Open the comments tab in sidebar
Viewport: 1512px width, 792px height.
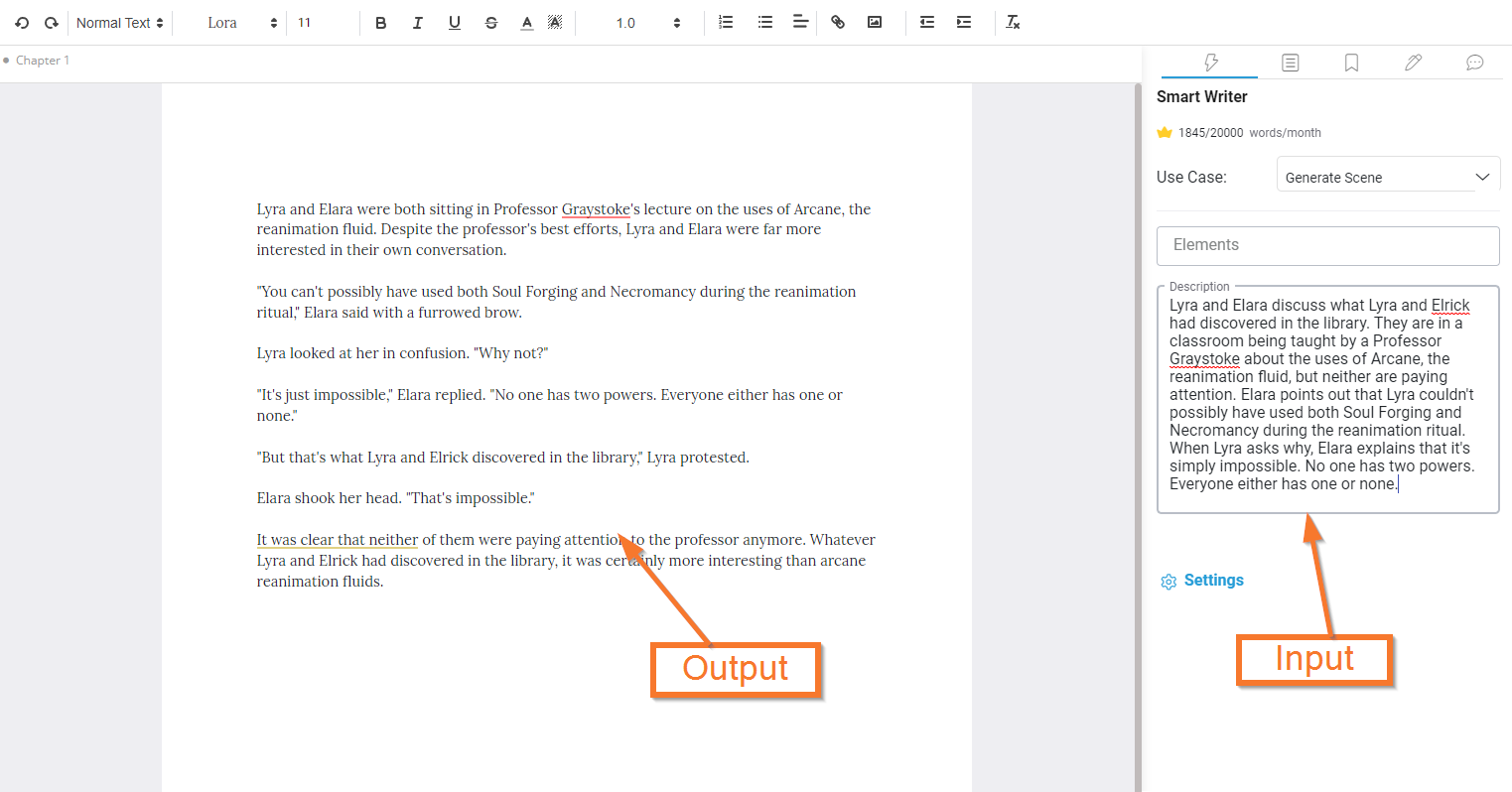pyautogui.click(x=1474, y=63)
